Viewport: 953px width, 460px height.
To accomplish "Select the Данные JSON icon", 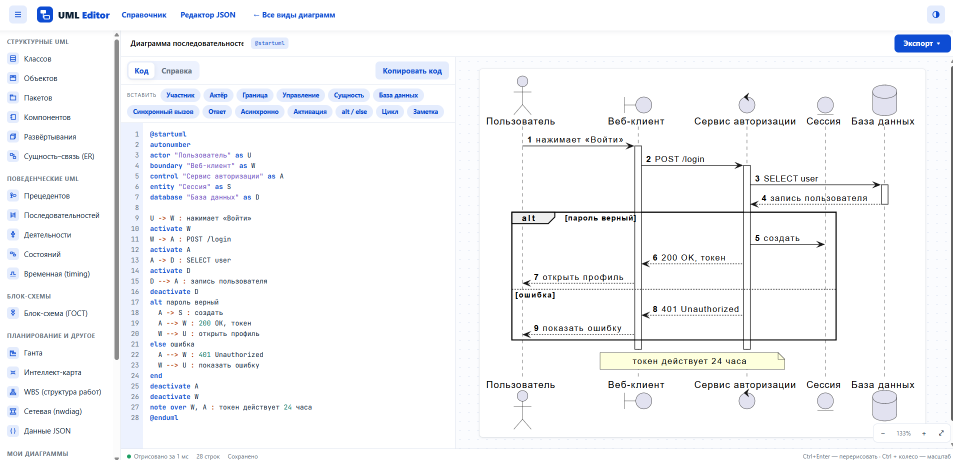I will coord(13,431).
